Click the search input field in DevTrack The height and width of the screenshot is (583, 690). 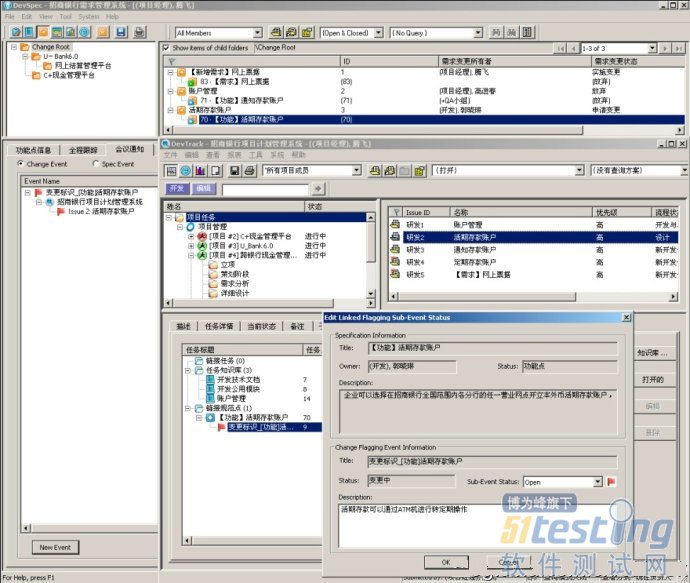(265, 190)
